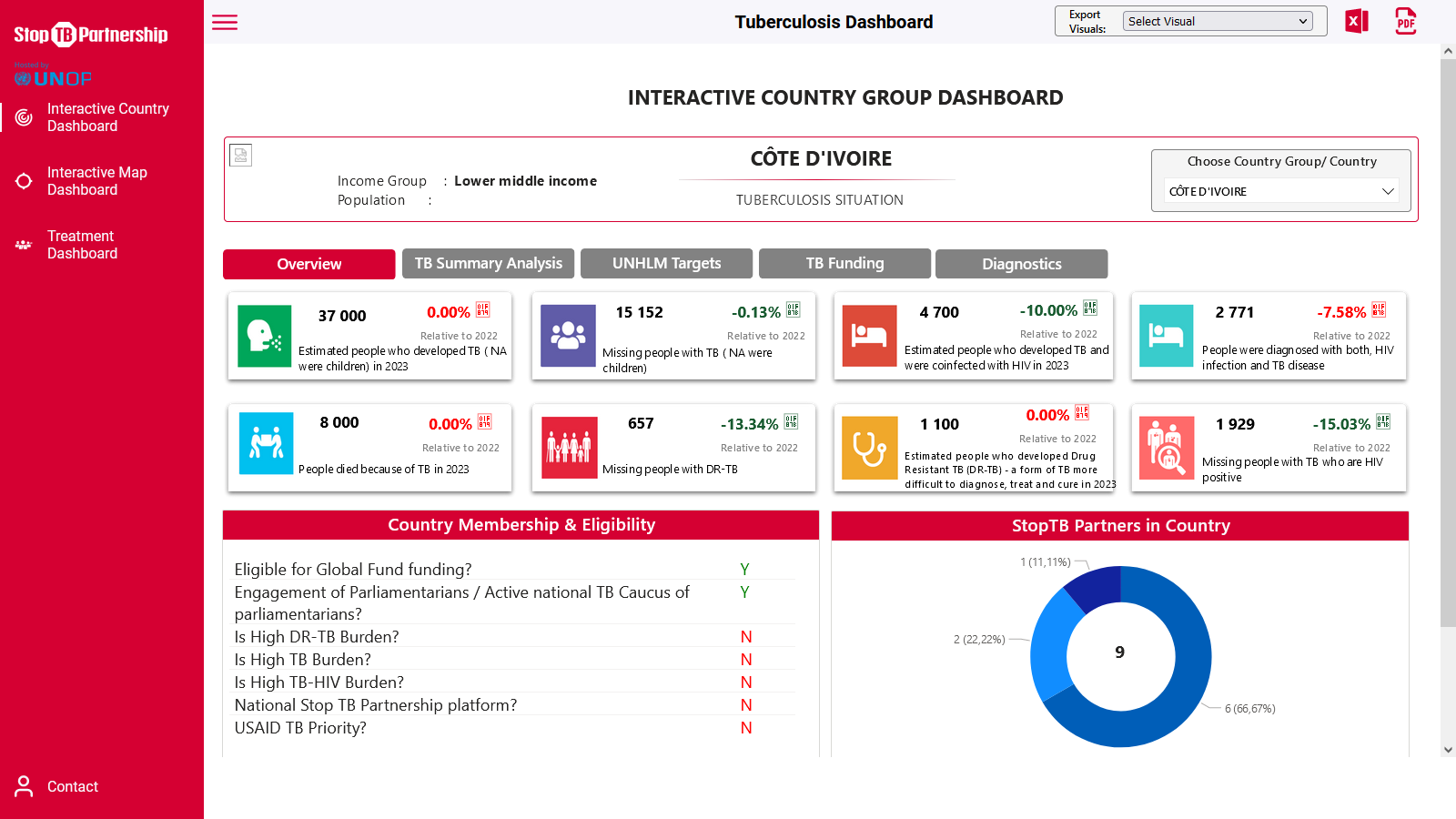This screenshot has width=1456, height=819.
Task: Expand the Côte d'Ivoire country dropdown
Action: pyautogui.click(x=1280, y=191)
